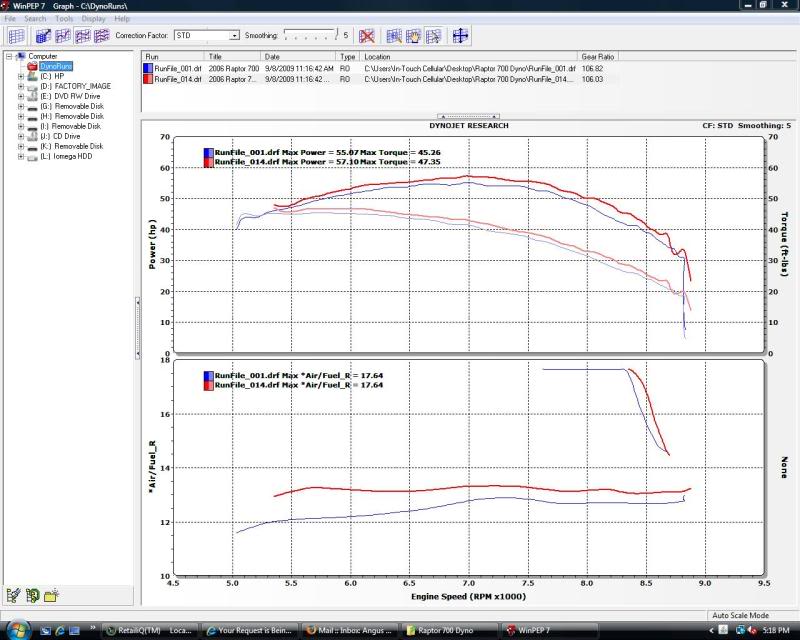The width and height of the screenshot is (800, 640).
Task: Click the Smoothing slider
Action: pos(311,35)
